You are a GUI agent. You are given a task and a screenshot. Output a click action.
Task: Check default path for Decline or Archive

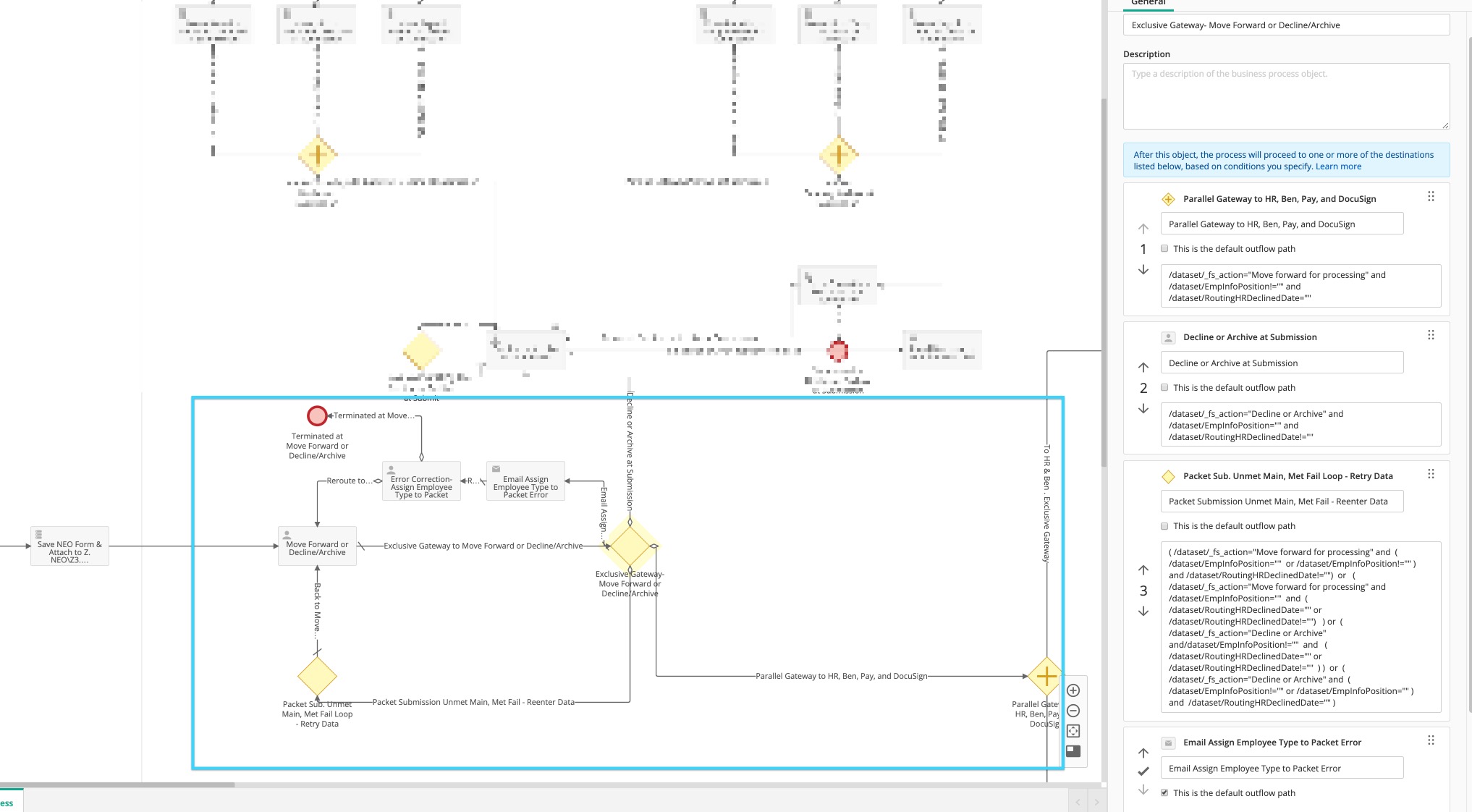(1164, 387)
